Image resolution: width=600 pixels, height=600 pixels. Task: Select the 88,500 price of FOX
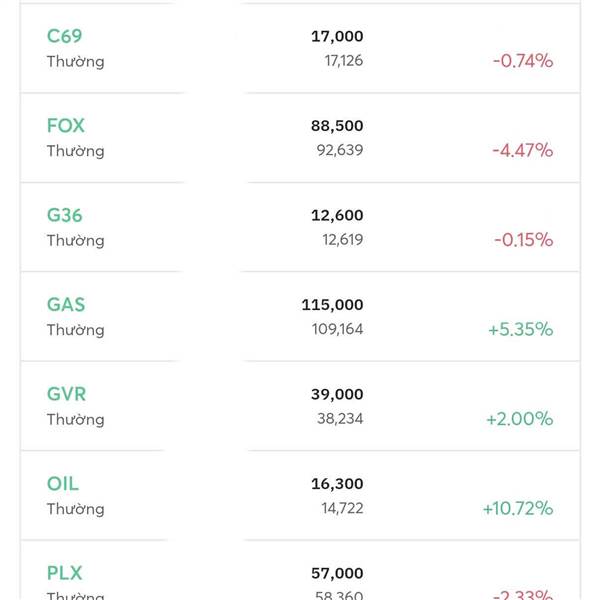pyautogui.click(x=337, y=126)
